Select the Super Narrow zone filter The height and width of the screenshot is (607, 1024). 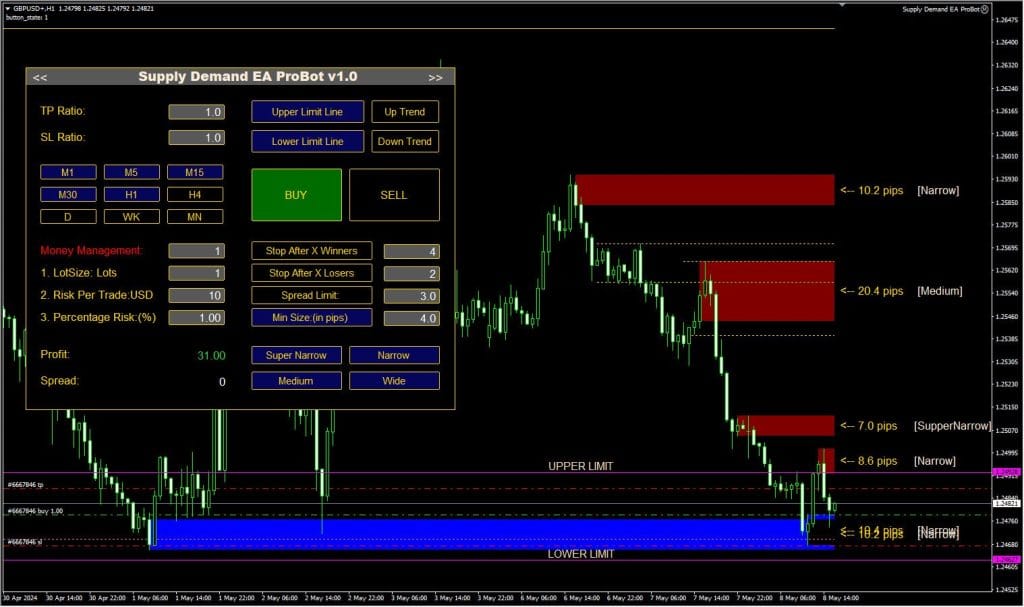pos(296,355)
